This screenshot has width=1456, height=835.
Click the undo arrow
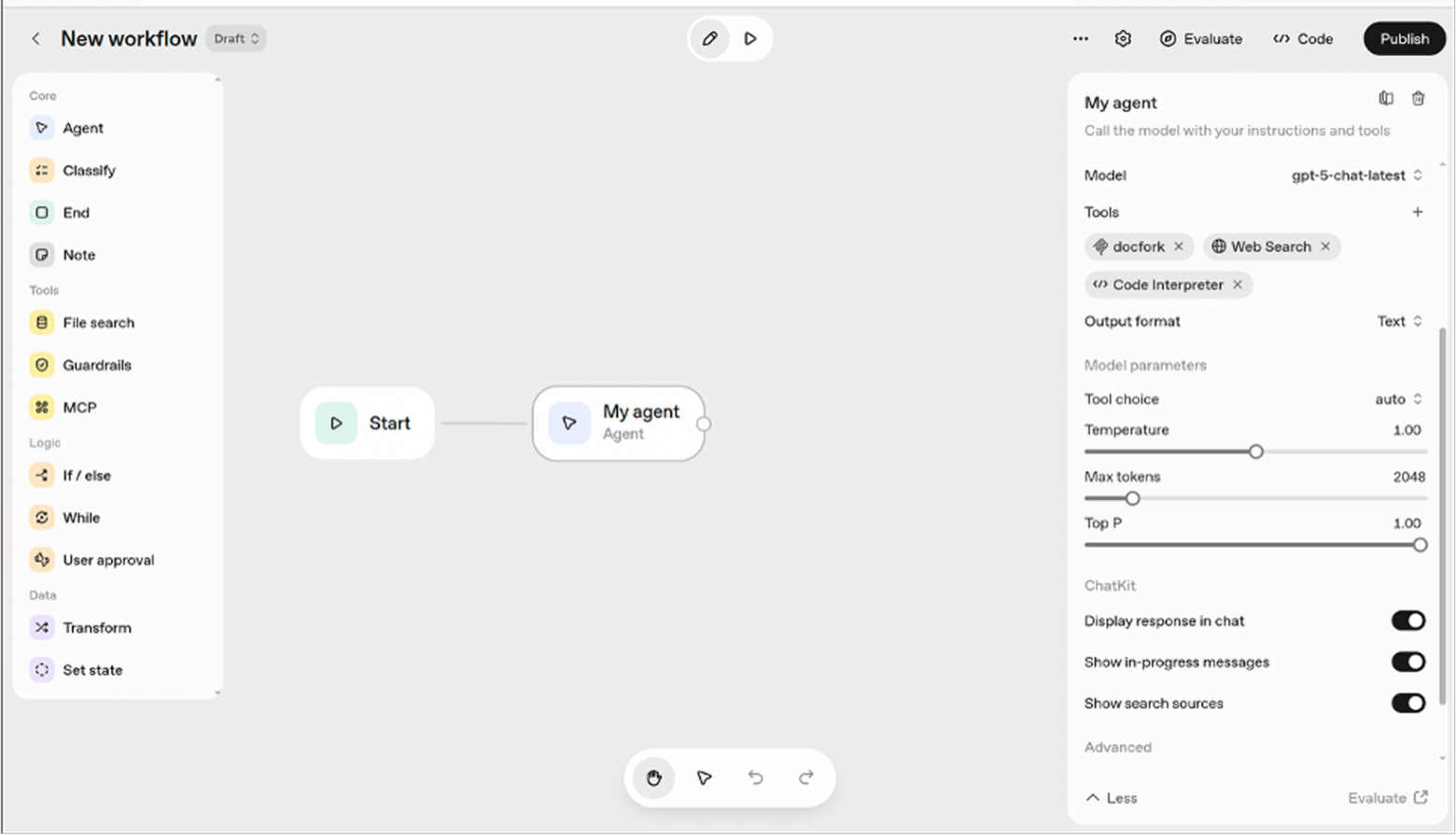[x=755, y=777]
